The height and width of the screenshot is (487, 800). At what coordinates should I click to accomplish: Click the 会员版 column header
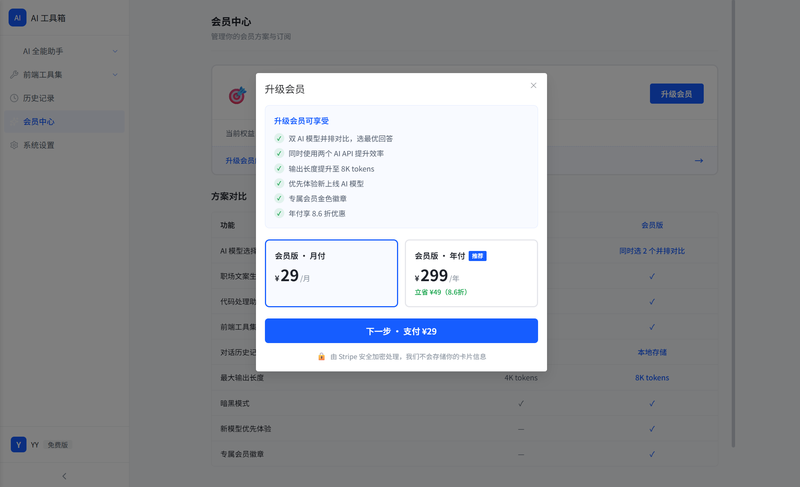[652, 225]
